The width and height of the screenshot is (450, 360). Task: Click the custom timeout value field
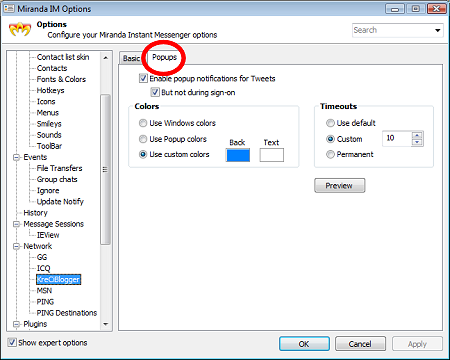point(397,138)
